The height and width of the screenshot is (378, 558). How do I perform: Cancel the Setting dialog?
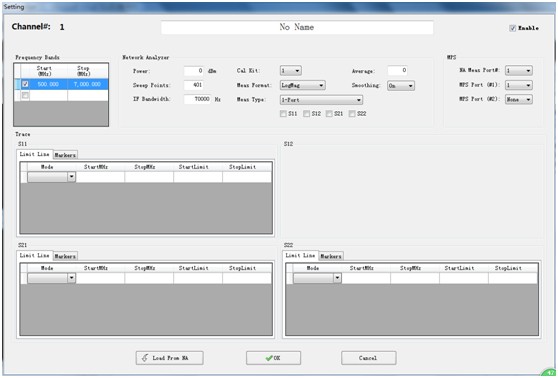coord(369,358)
